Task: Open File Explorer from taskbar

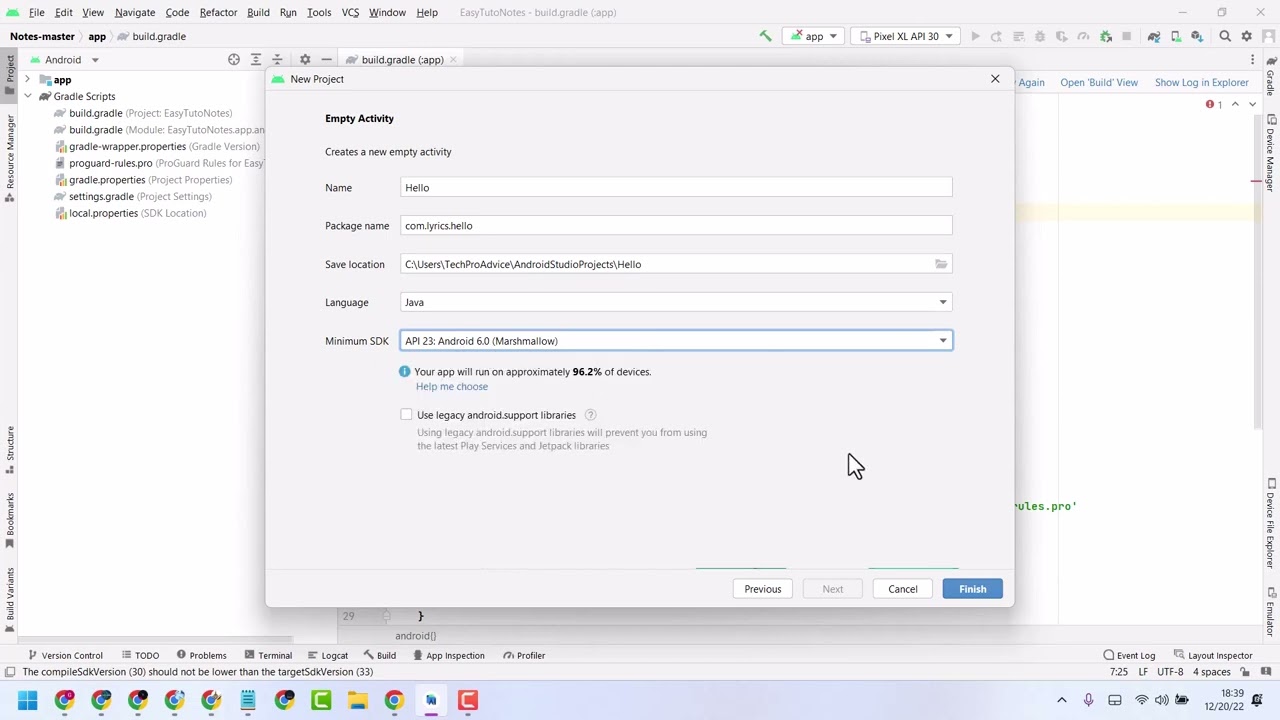Action: (x=357, y=701)
